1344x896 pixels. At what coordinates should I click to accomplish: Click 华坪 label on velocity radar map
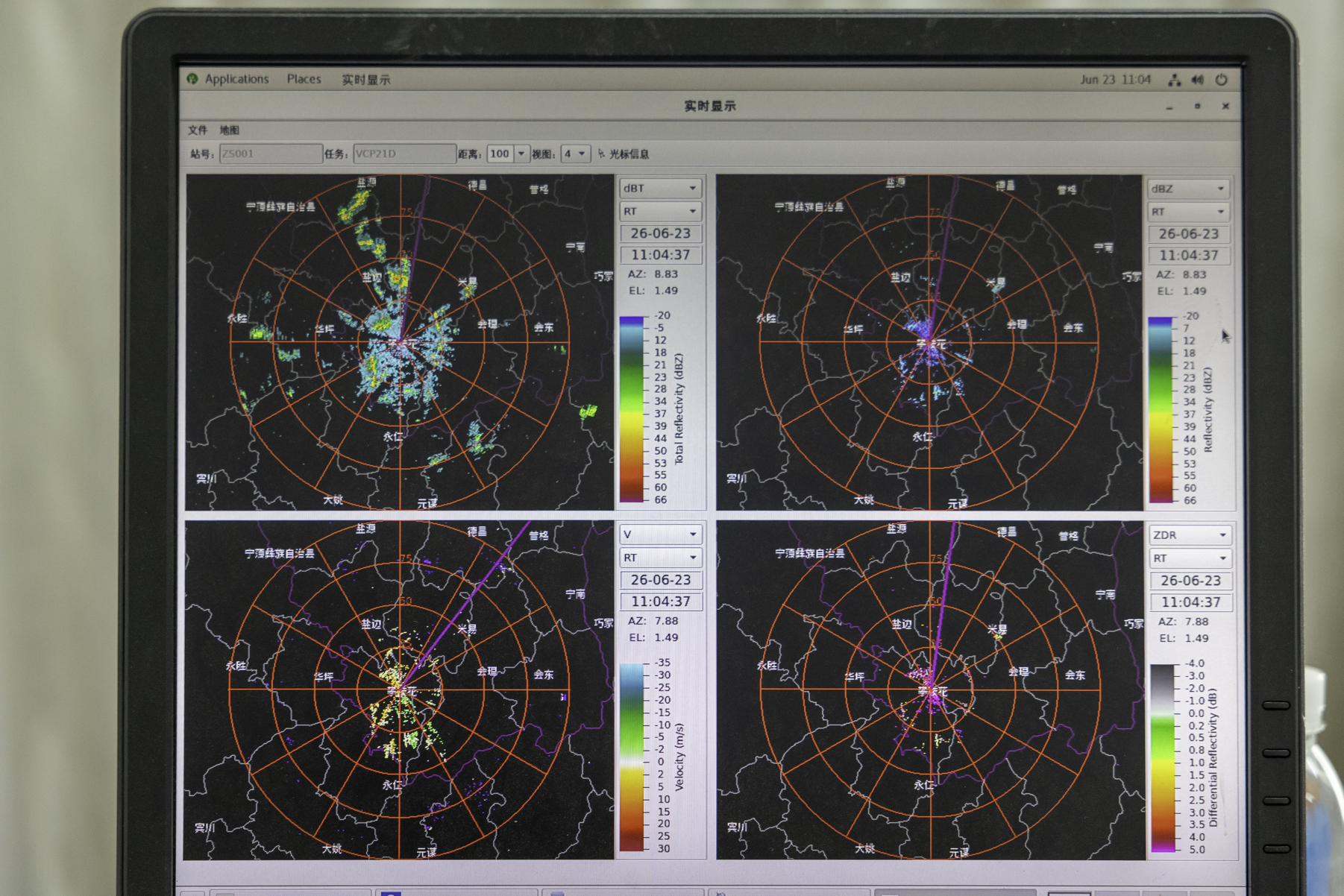[x=324, y=678]
